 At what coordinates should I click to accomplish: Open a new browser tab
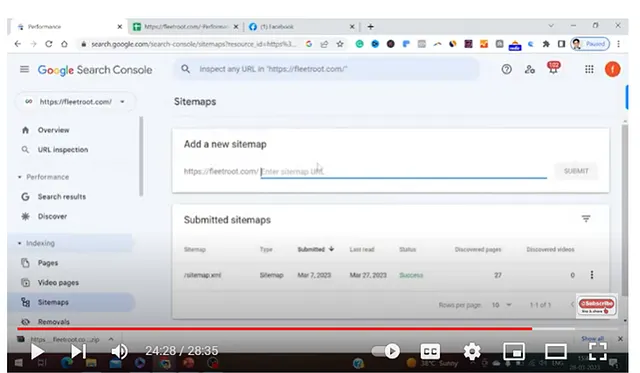(x=370, y=27)
